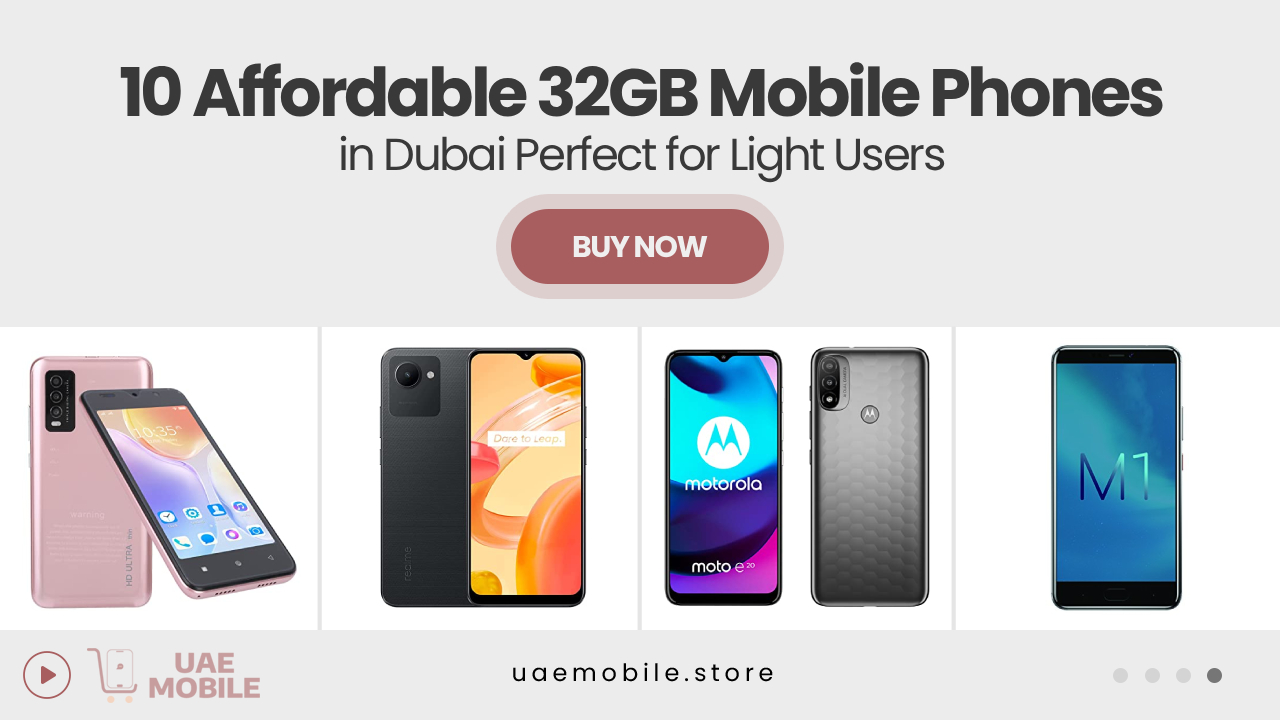This screenshot has width=1280, height=720.
Task: Select the first slide indicator dot
Action: tap(1120, 676)
